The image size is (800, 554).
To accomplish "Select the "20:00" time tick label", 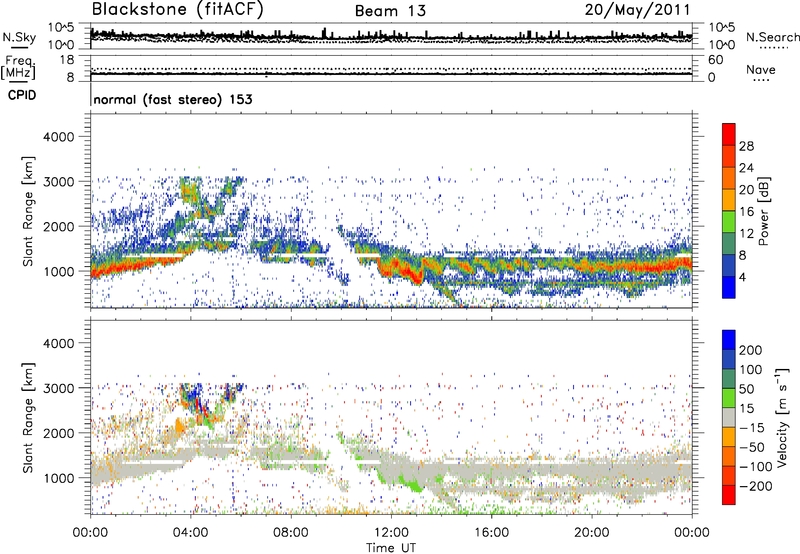I will coord(591,533).
